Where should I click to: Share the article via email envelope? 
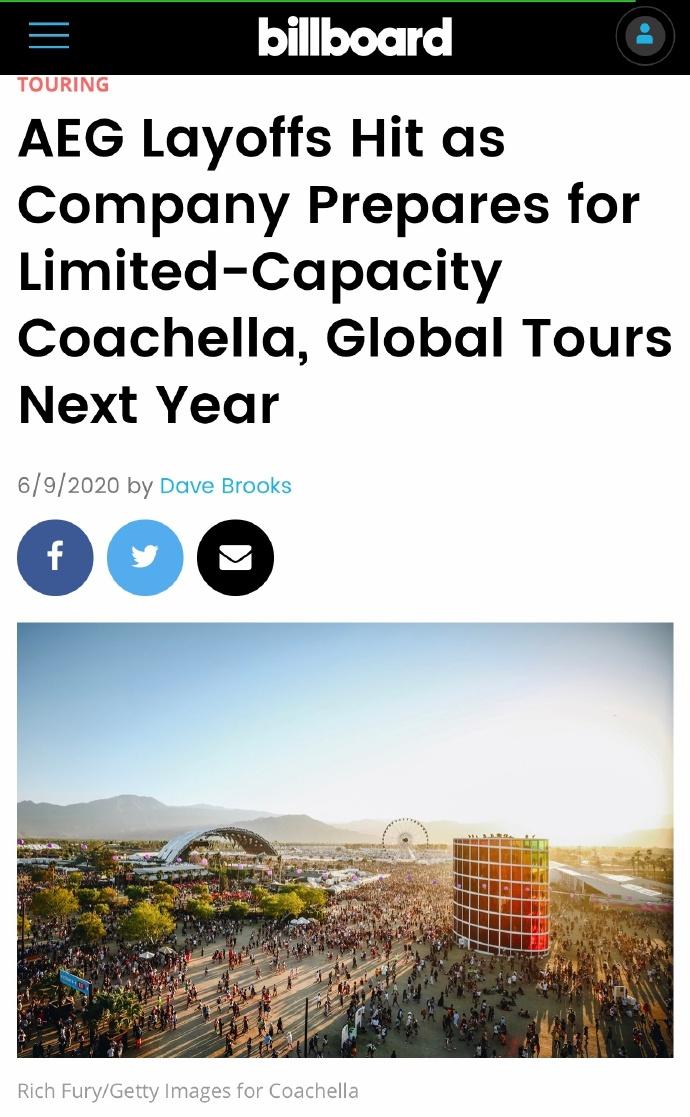point(235,557)
